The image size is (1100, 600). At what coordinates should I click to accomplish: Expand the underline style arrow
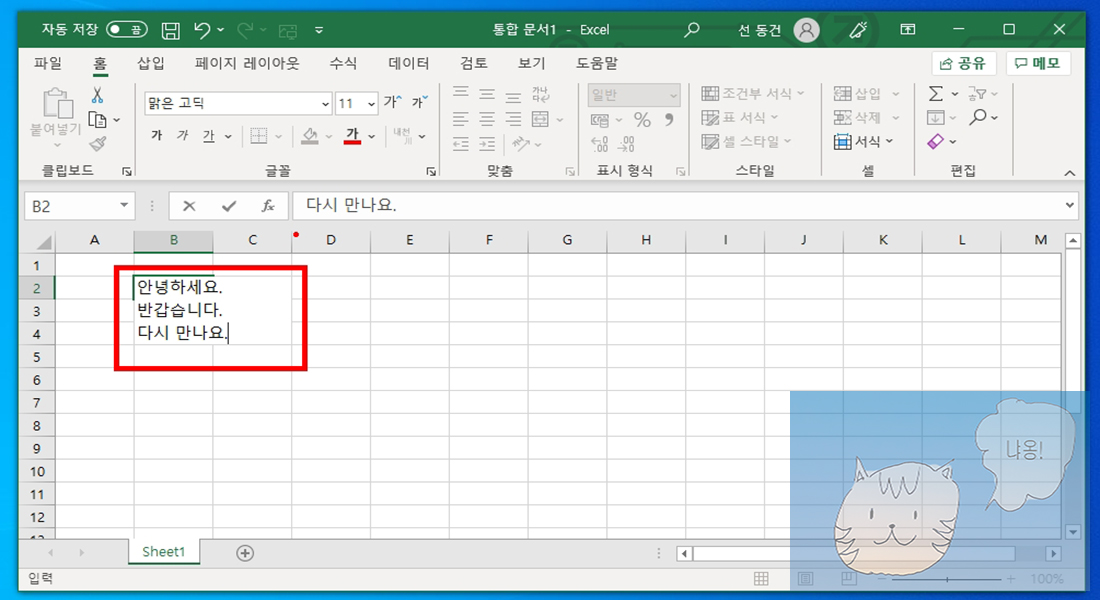[228, 136]
